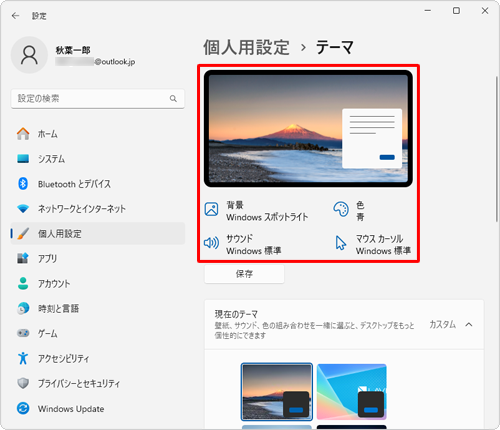Click the back arrow in the title bar
The height and width of the screenshot is (430, 500).
pos(15,16)
